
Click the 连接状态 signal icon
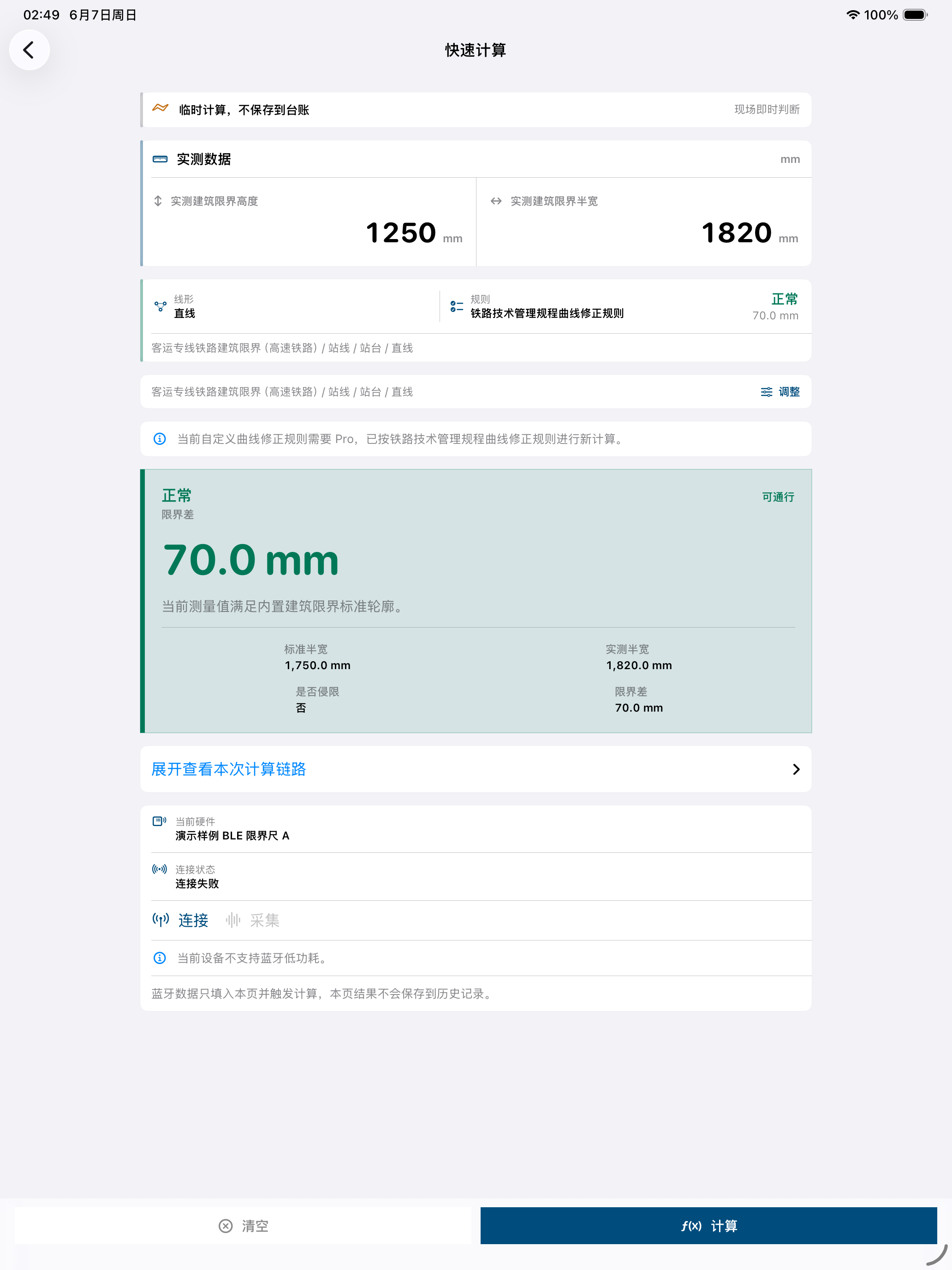[x=160, y=869]
